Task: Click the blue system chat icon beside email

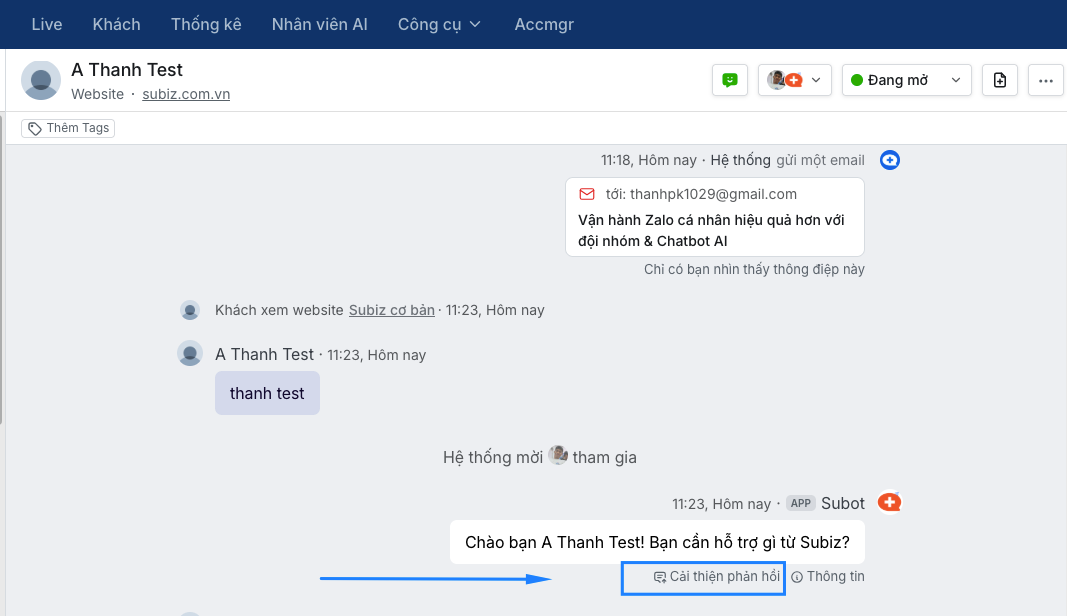Action: (x=890, y=160)
